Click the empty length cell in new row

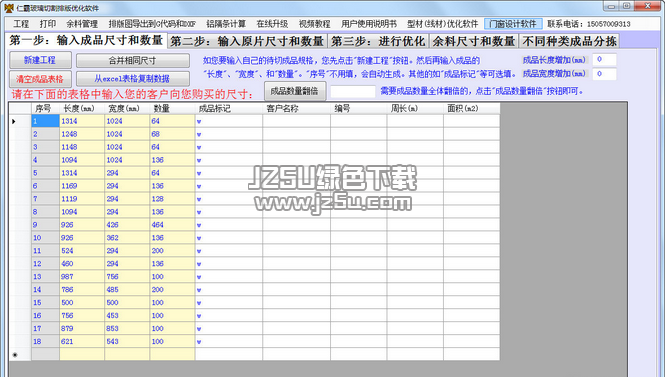click(82, 354)
